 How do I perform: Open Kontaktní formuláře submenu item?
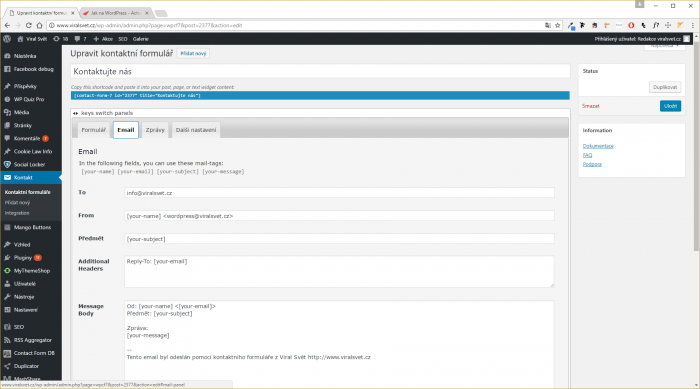(x=28, y=192)
